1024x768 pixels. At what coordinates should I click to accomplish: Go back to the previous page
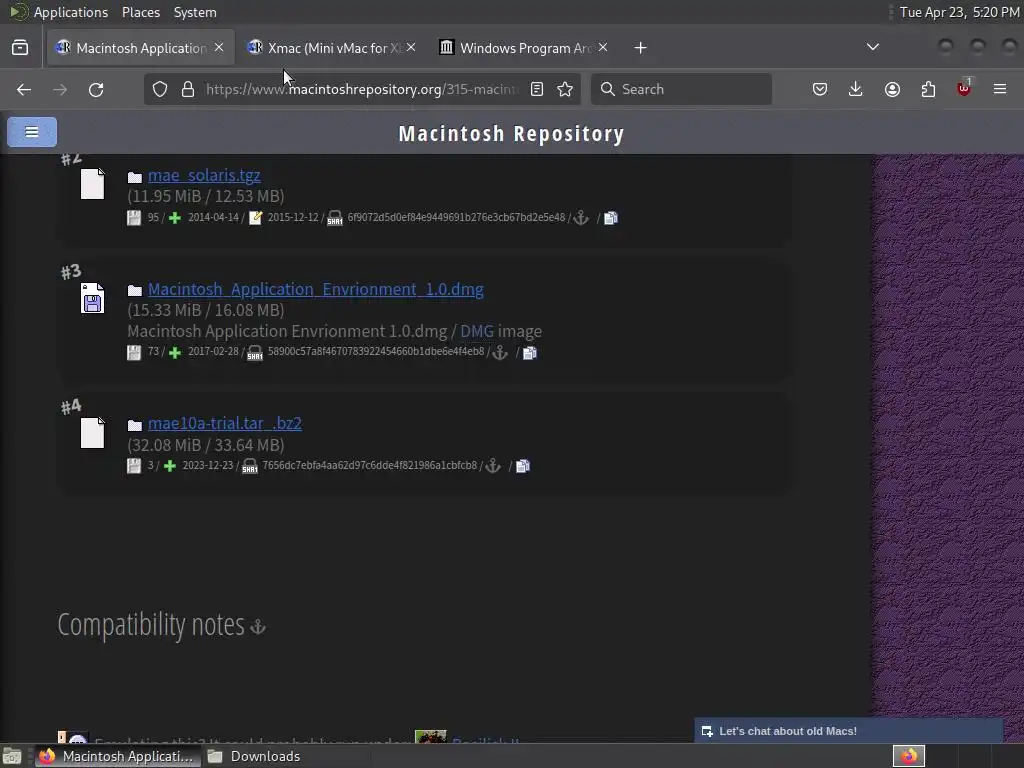[x=24, y=89]
